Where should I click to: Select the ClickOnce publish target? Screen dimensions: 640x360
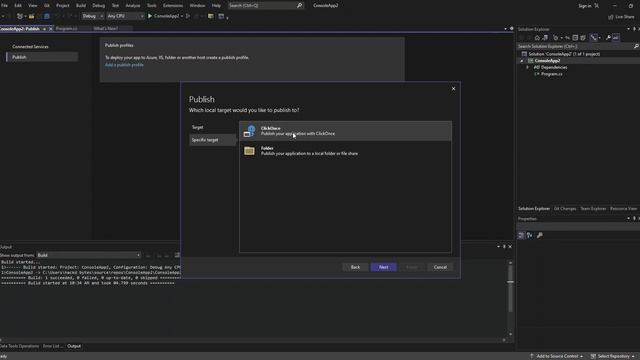(345, 131)
